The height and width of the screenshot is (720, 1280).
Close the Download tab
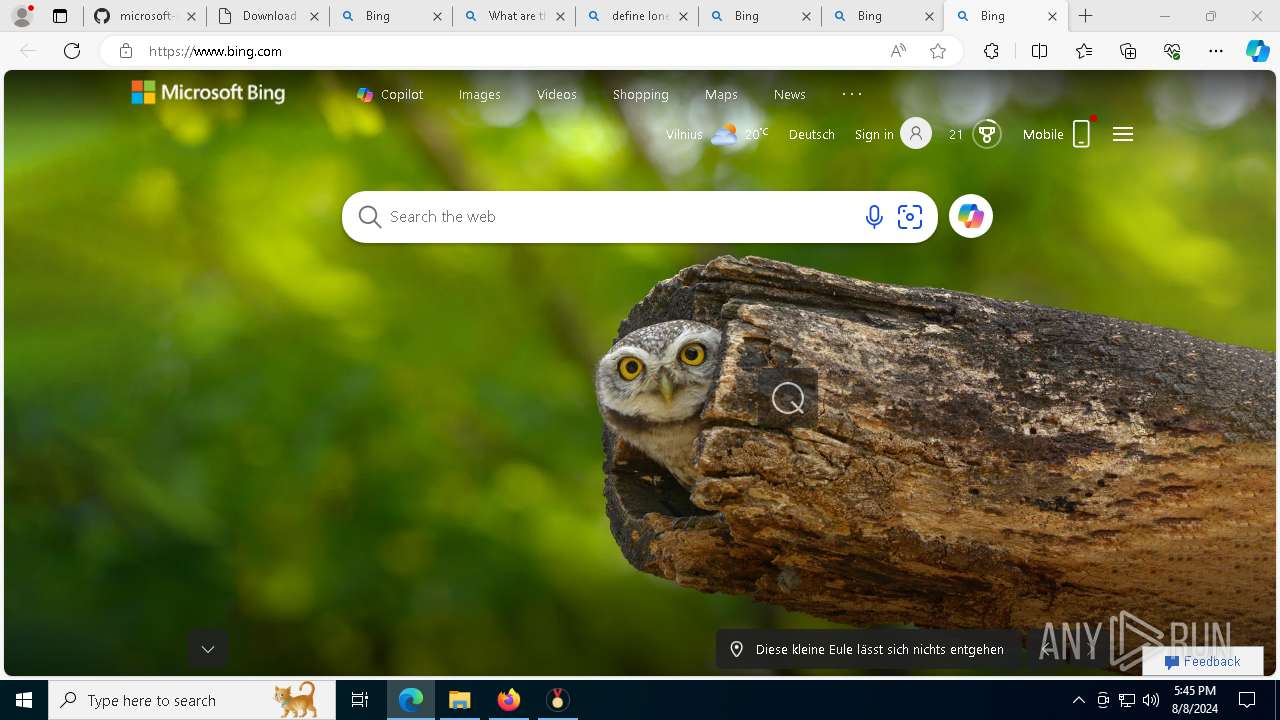[x=314, y=16]
